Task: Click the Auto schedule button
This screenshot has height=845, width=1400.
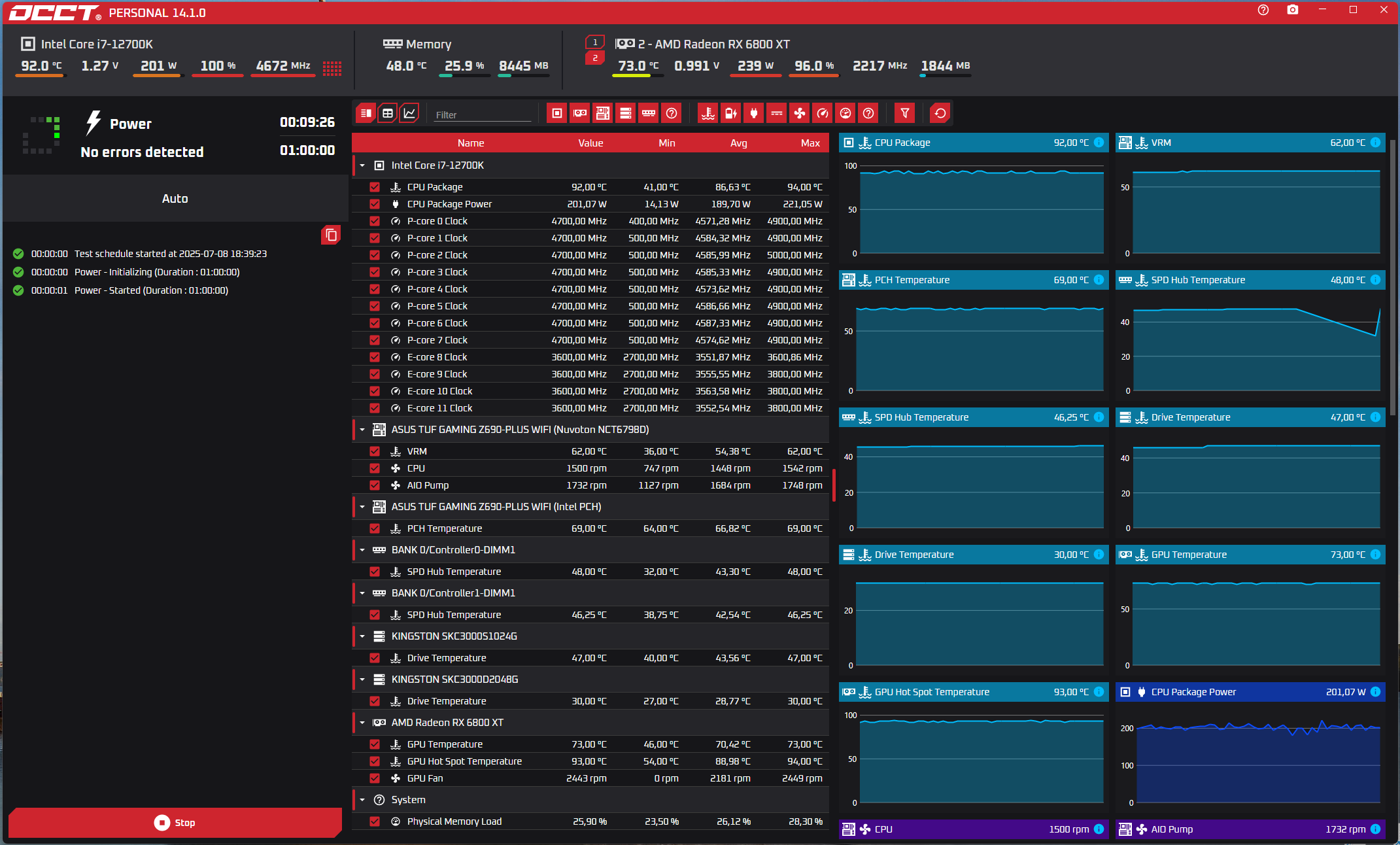Action: coord(175,198)
